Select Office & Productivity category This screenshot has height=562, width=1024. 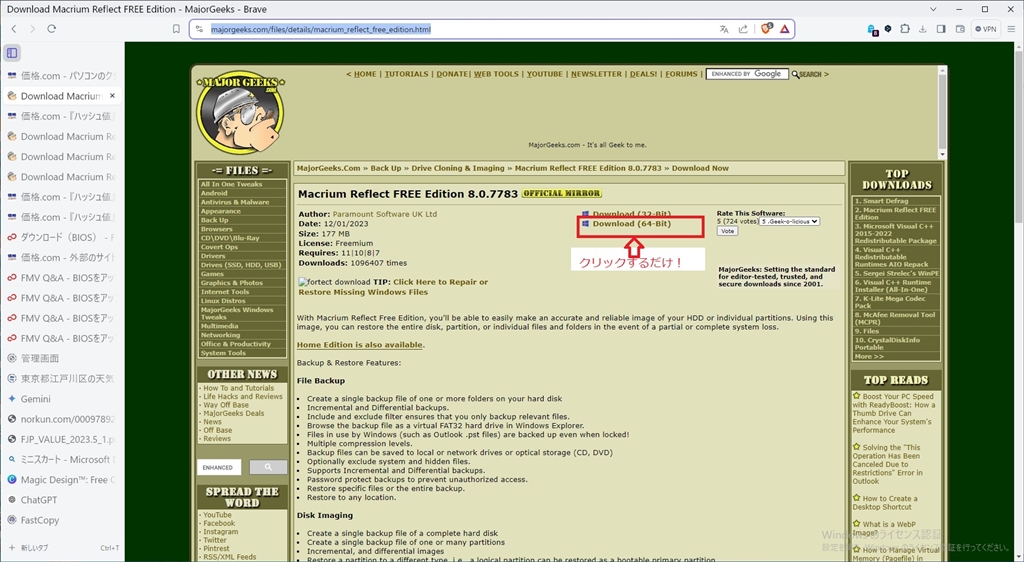[x=235, y=344]
